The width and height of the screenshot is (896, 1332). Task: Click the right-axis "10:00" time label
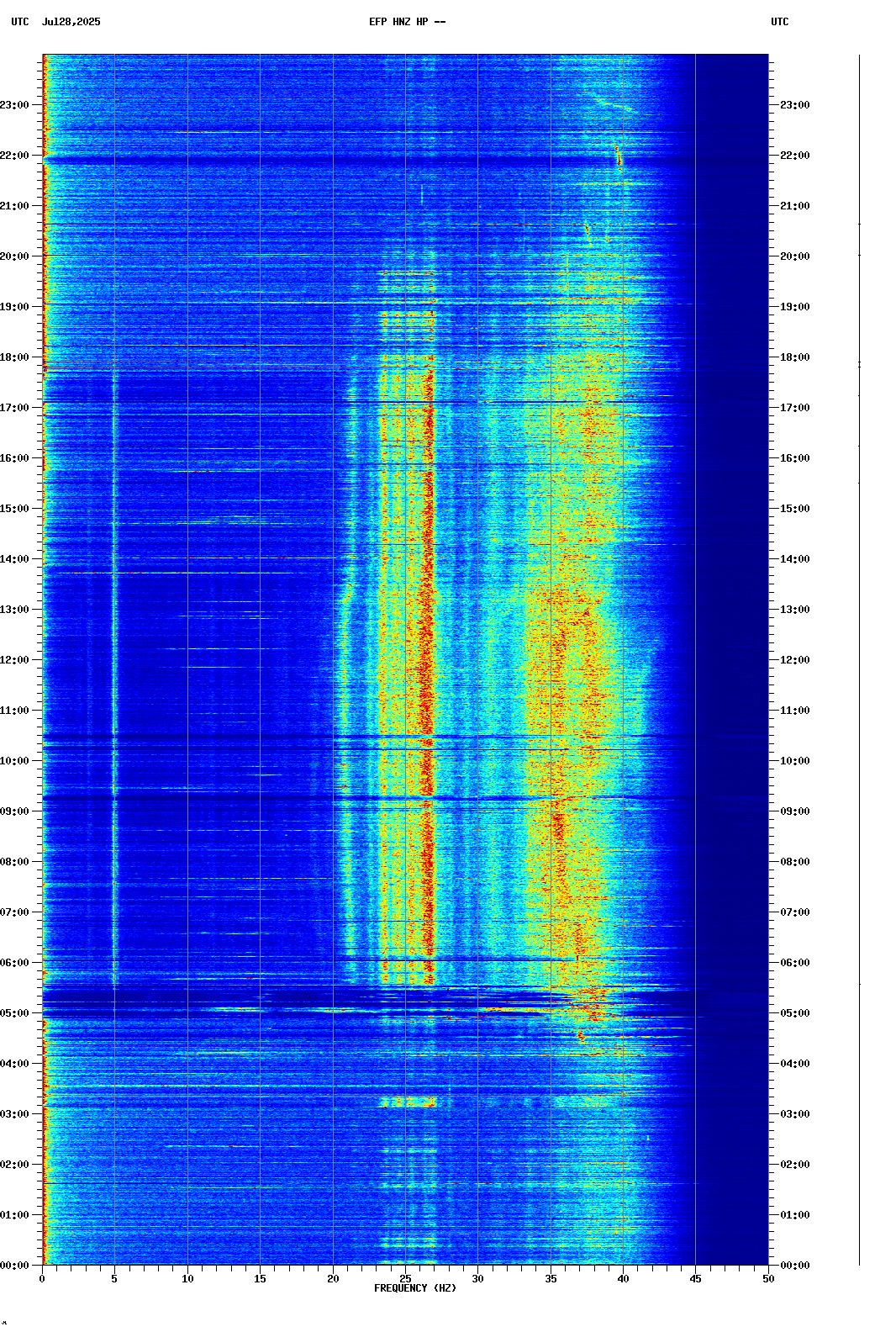(795, 761)
